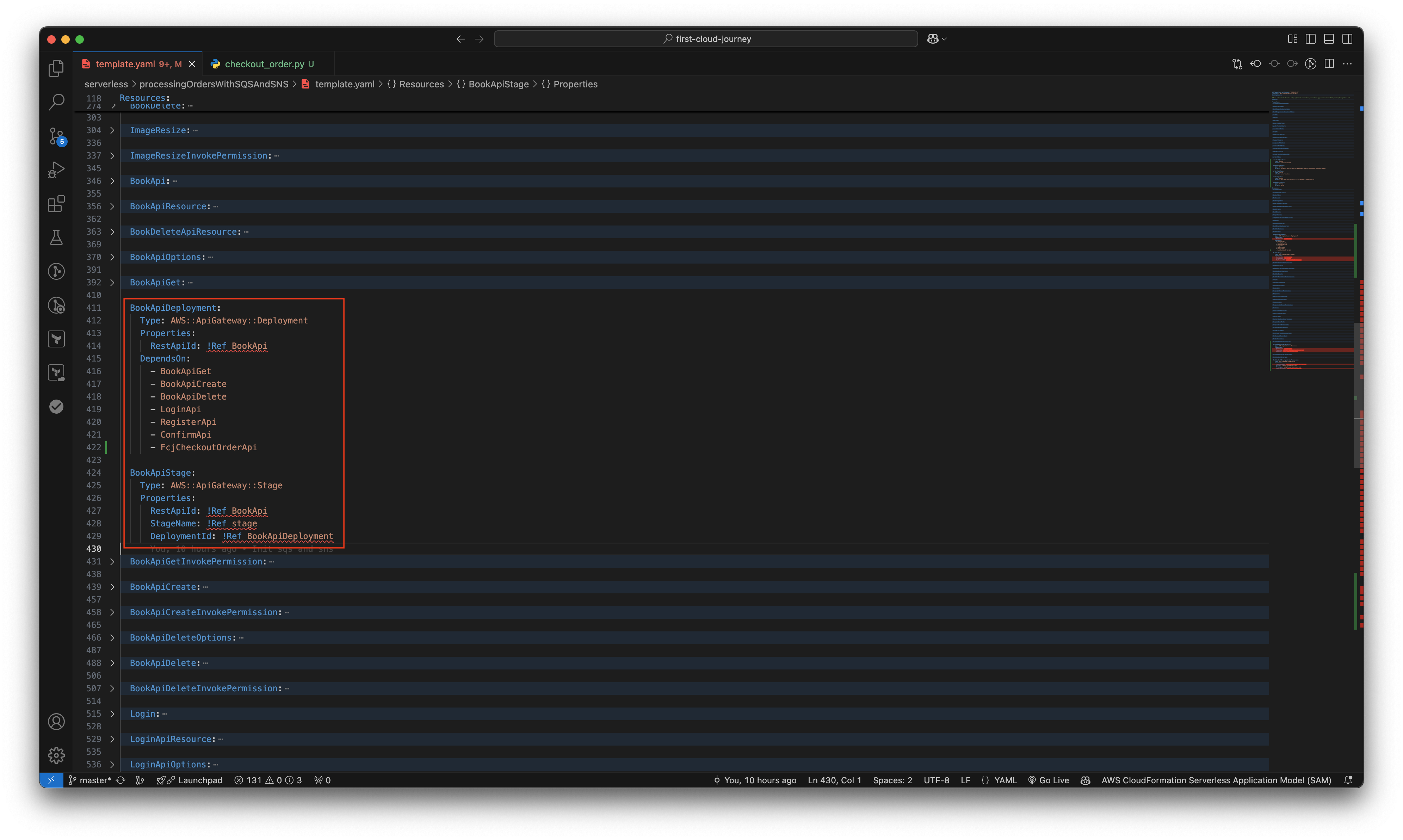
Task: Toggle the secondary side bar
Action: point(1348,39)
